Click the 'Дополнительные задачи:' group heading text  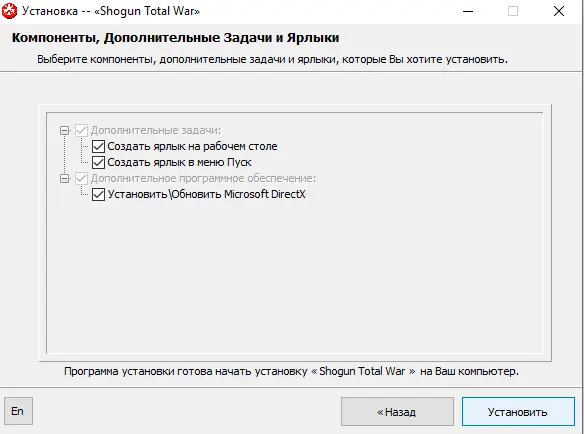tap(156, 130)
